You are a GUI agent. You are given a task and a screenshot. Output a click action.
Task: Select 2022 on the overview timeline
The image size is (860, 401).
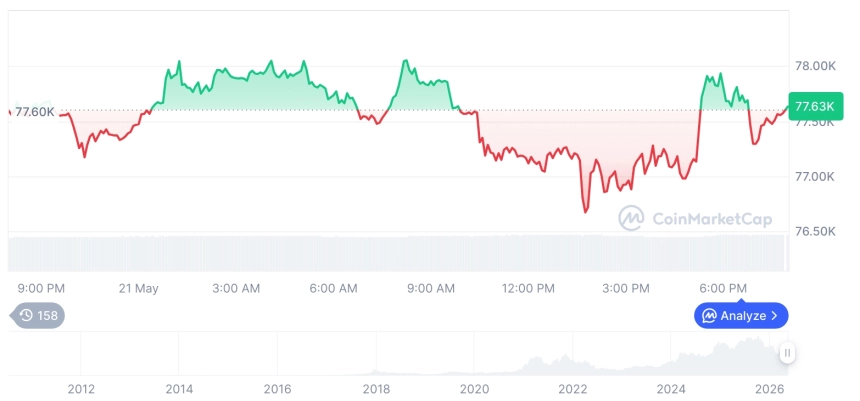point(573,389)
